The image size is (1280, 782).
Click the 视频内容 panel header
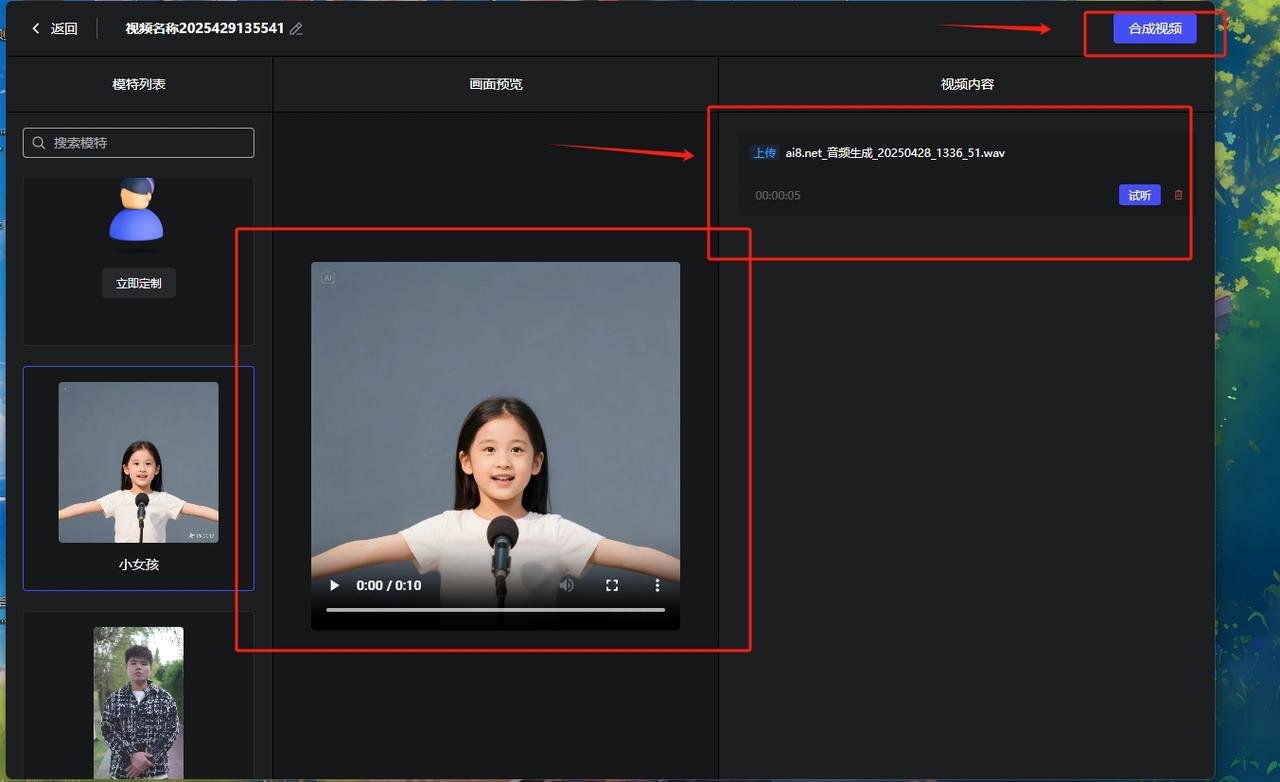(x=966, y=84)
